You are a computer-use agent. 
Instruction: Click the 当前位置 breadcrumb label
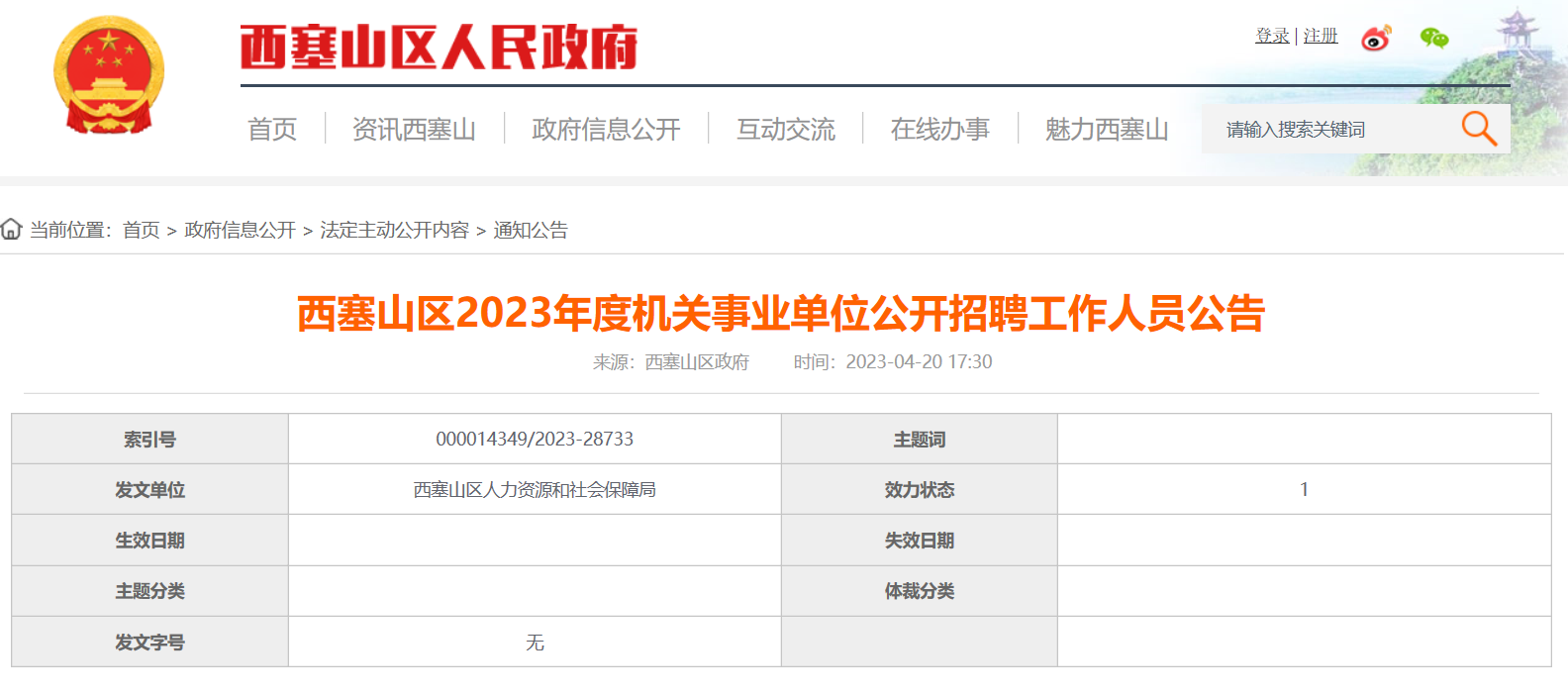(70, 230)
